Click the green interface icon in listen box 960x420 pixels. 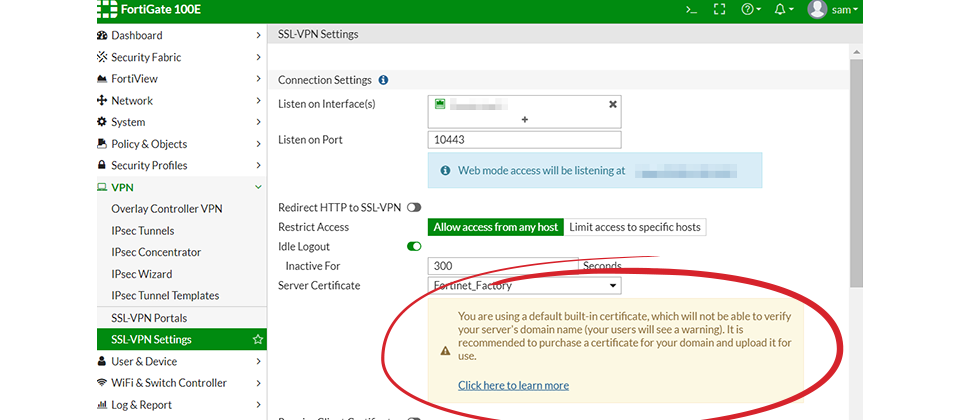[x=440, y=104]
